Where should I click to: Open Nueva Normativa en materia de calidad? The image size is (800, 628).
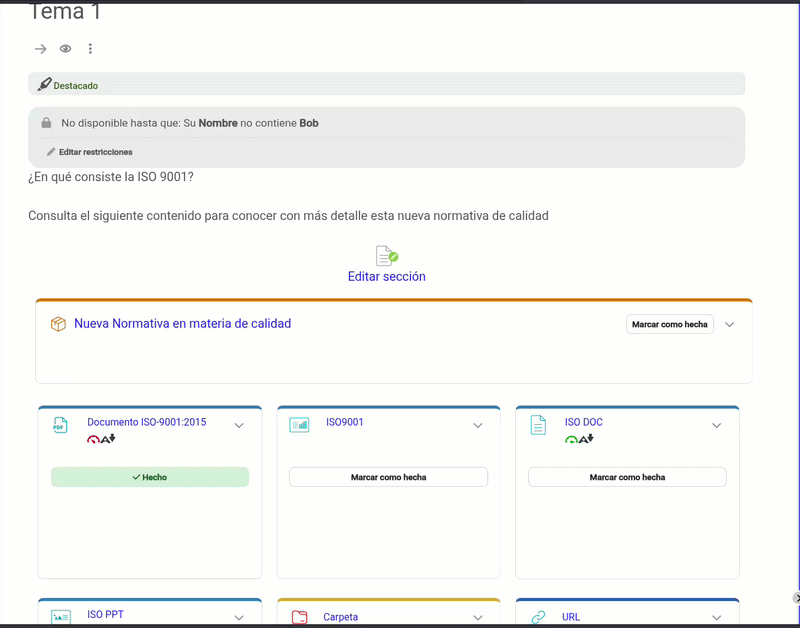coord(183,323)
